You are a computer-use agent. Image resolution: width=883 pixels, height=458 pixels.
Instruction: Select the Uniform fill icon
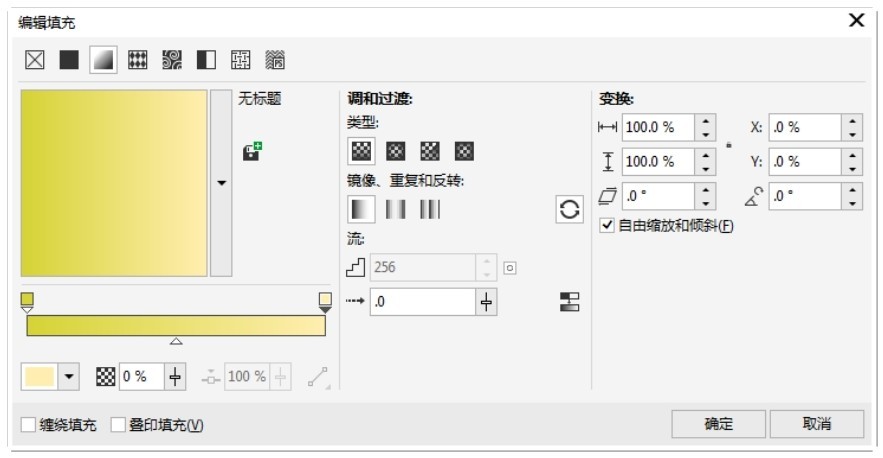coord(69,59)
